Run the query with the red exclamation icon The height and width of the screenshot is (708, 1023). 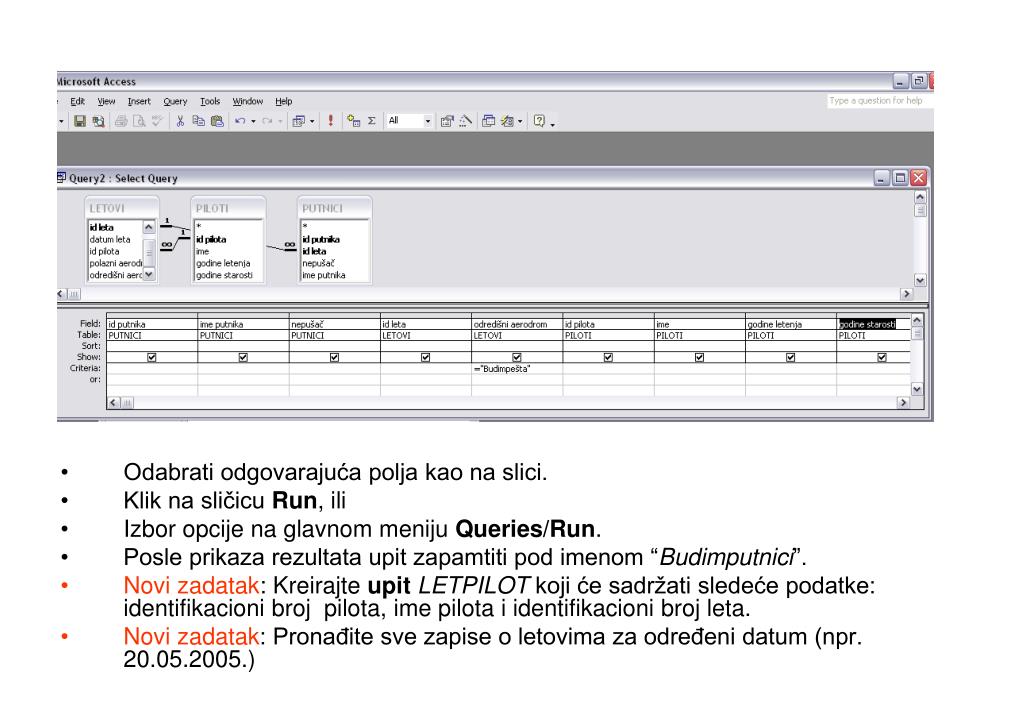coord(331,121)
